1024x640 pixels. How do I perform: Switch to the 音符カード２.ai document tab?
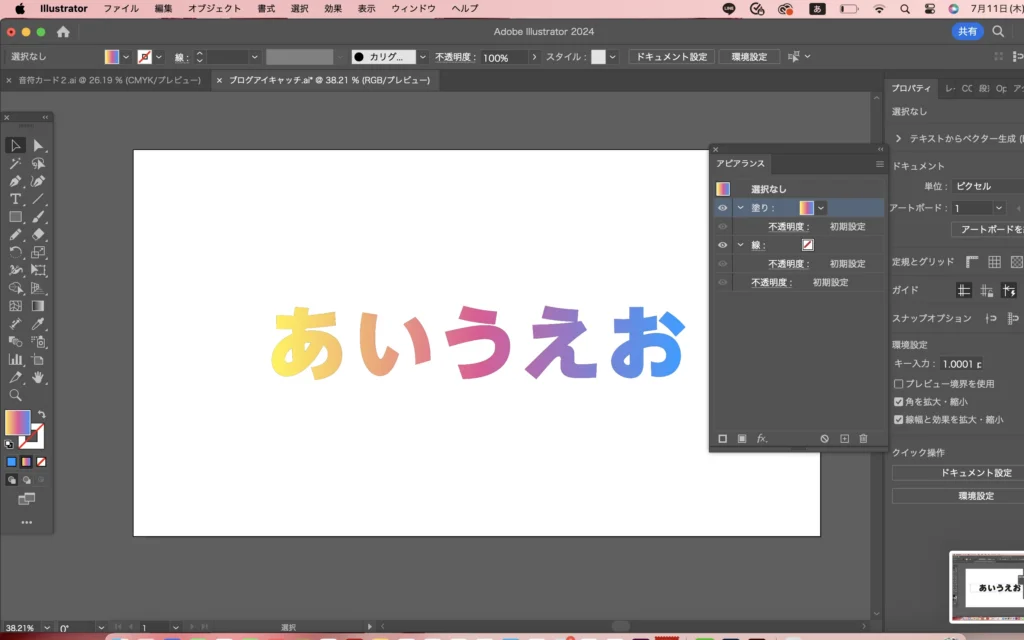pyautogui.click(x=109, y=80)
